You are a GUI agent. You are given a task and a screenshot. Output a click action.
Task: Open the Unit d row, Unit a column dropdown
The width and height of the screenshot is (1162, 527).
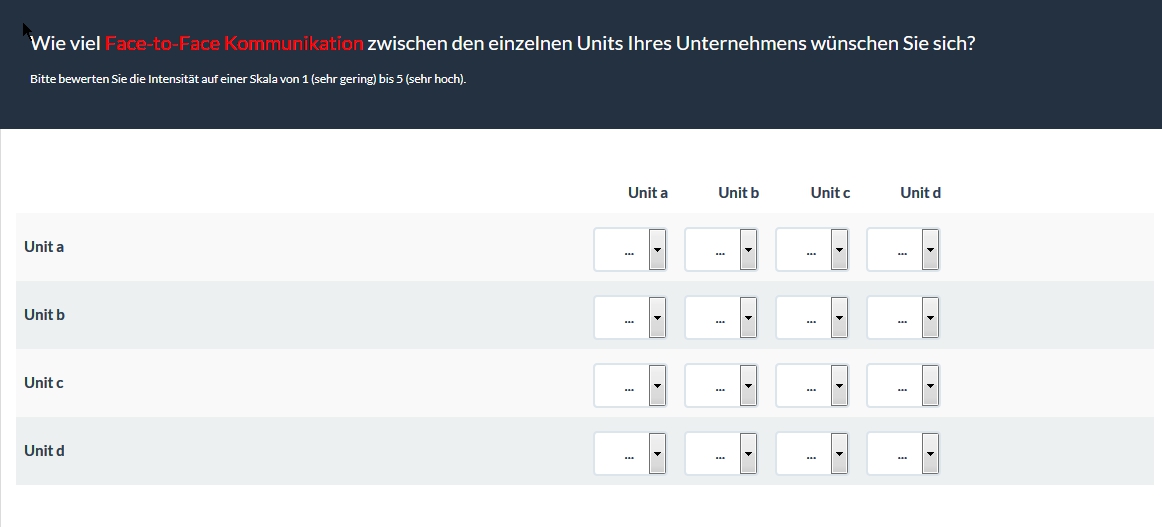630,454
